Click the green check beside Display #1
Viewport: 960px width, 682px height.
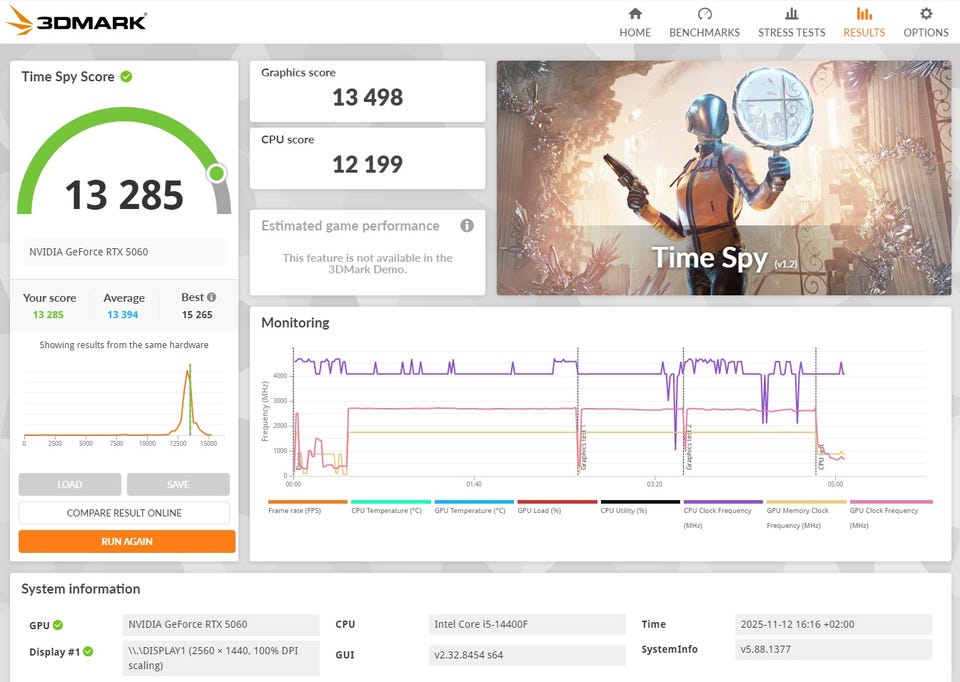(88, 651)
